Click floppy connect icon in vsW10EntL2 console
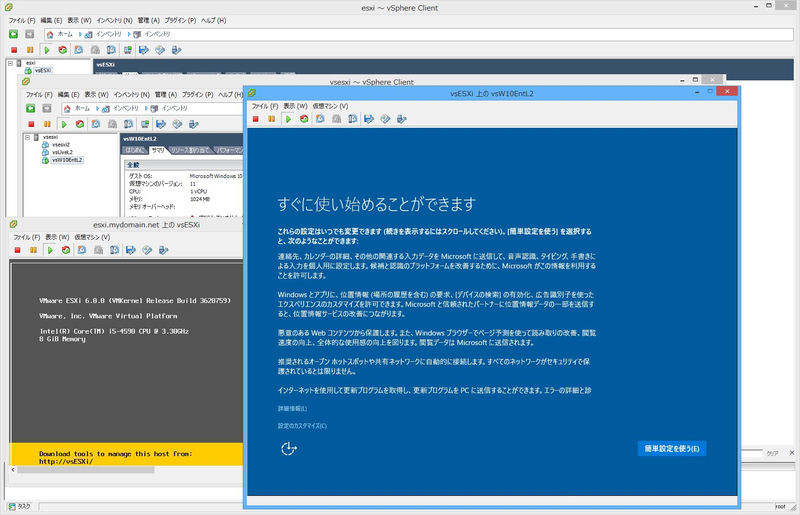 [369, 119]
